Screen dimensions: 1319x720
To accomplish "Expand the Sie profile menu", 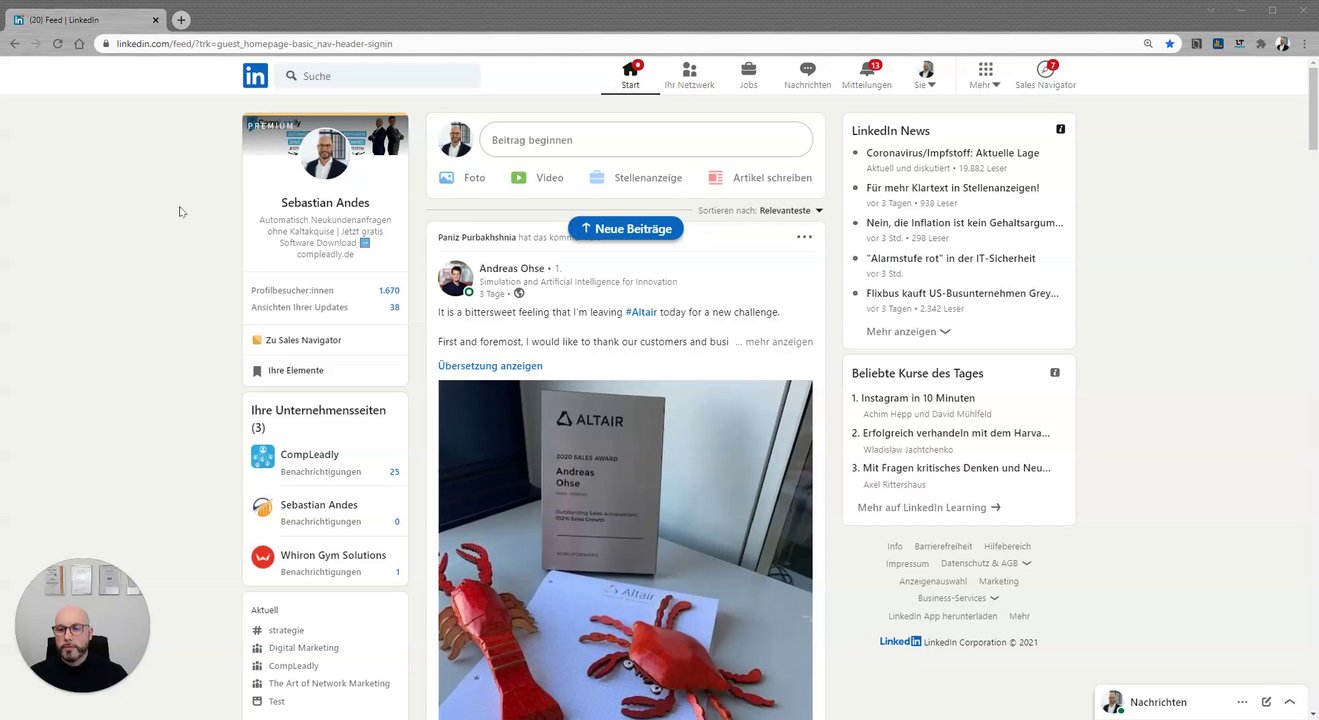I will tap(925, 75).
